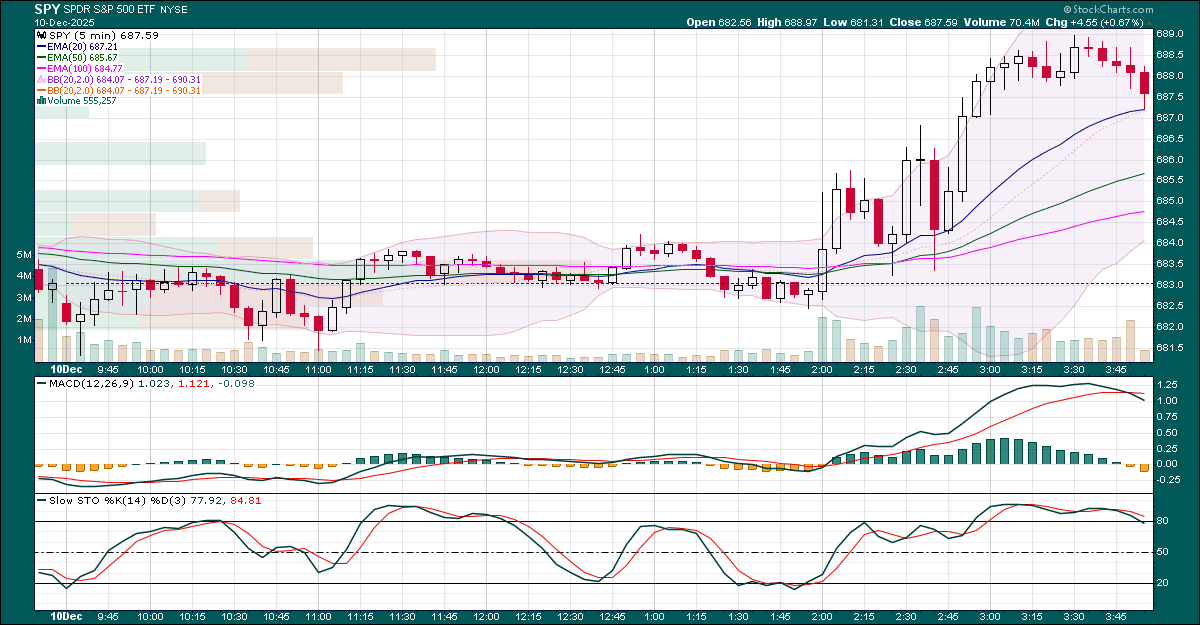Click 2:30 on the price chart time axis
1200x625 pixels.
point(906,370)
